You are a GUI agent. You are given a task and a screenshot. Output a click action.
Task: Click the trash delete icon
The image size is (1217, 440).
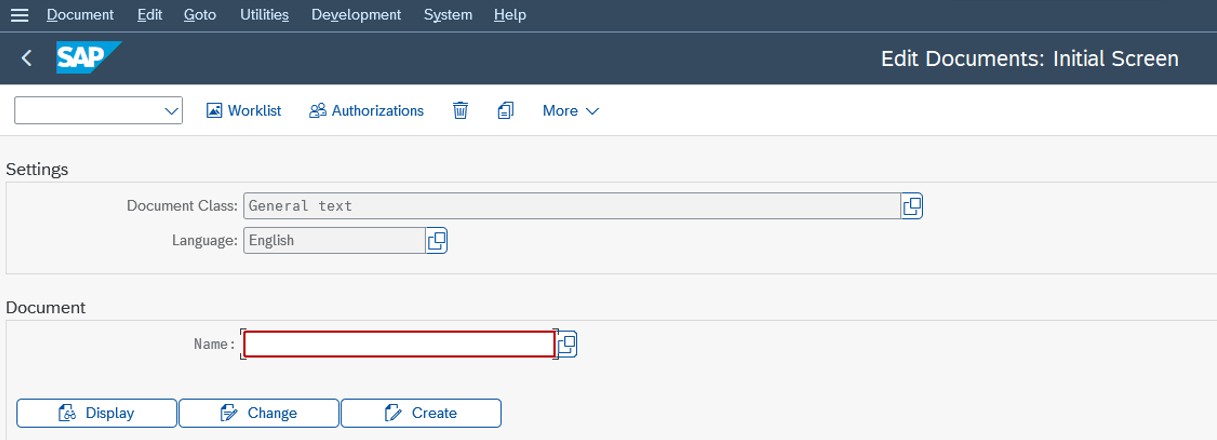coord(460,110)
